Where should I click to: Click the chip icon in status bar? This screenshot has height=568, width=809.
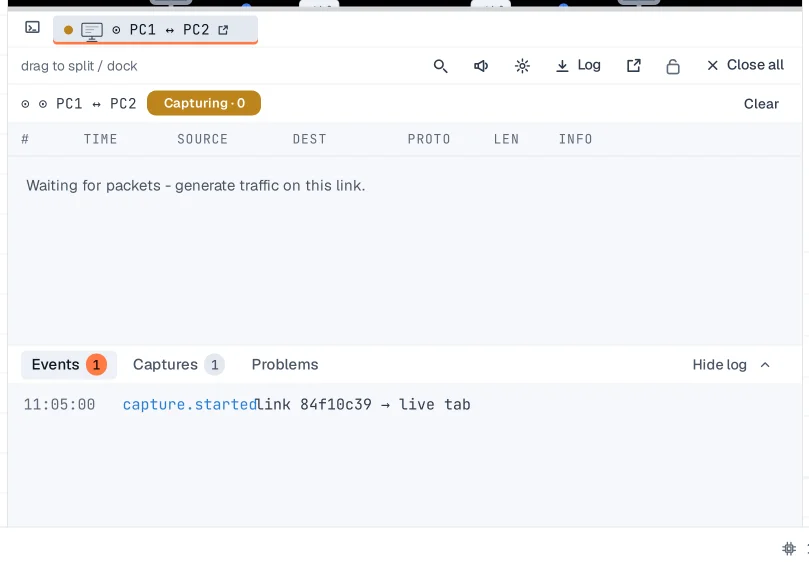pos(789,548)
